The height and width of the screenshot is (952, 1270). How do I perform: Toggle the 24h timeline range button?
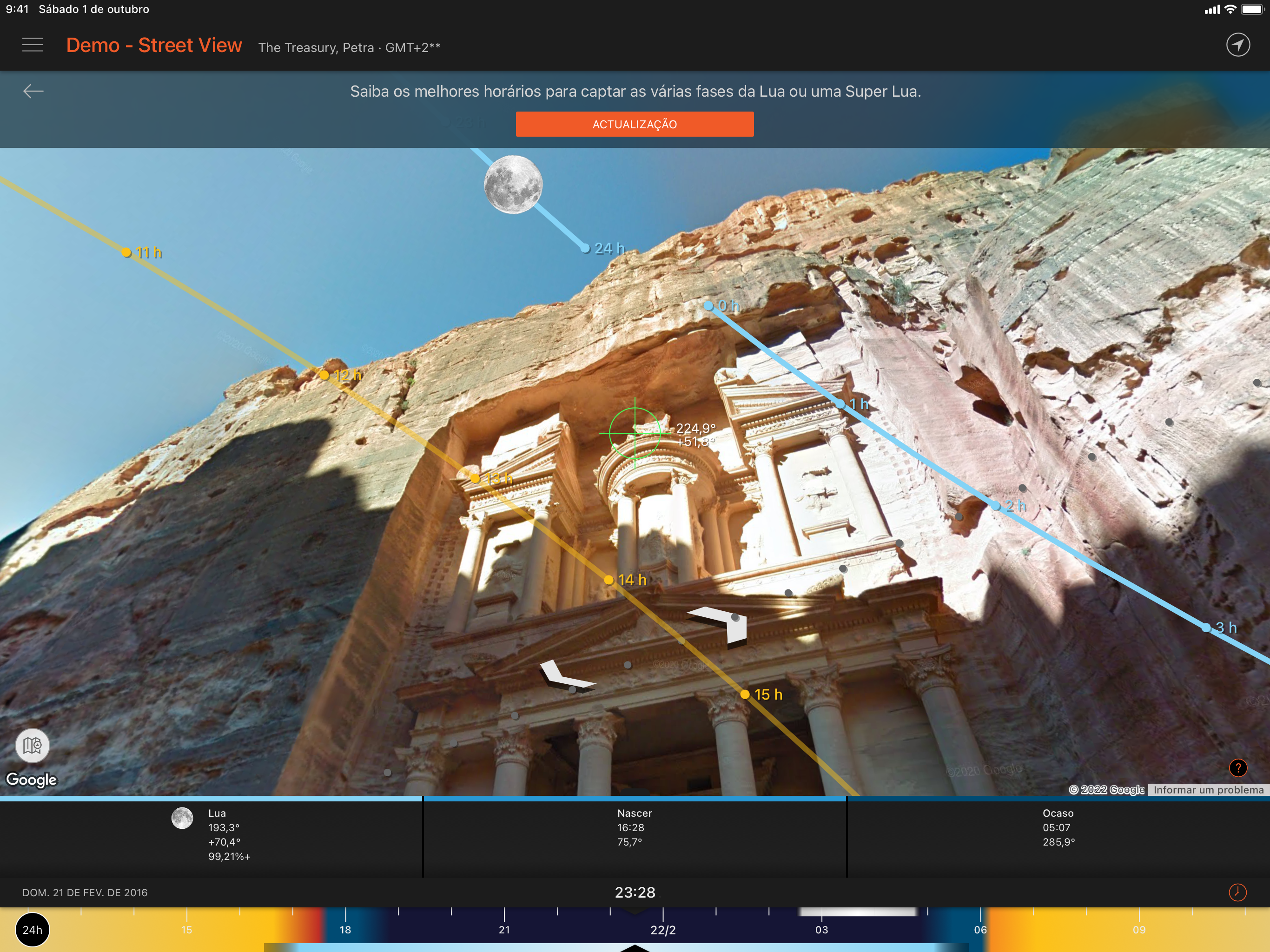(x=33, y=930)
